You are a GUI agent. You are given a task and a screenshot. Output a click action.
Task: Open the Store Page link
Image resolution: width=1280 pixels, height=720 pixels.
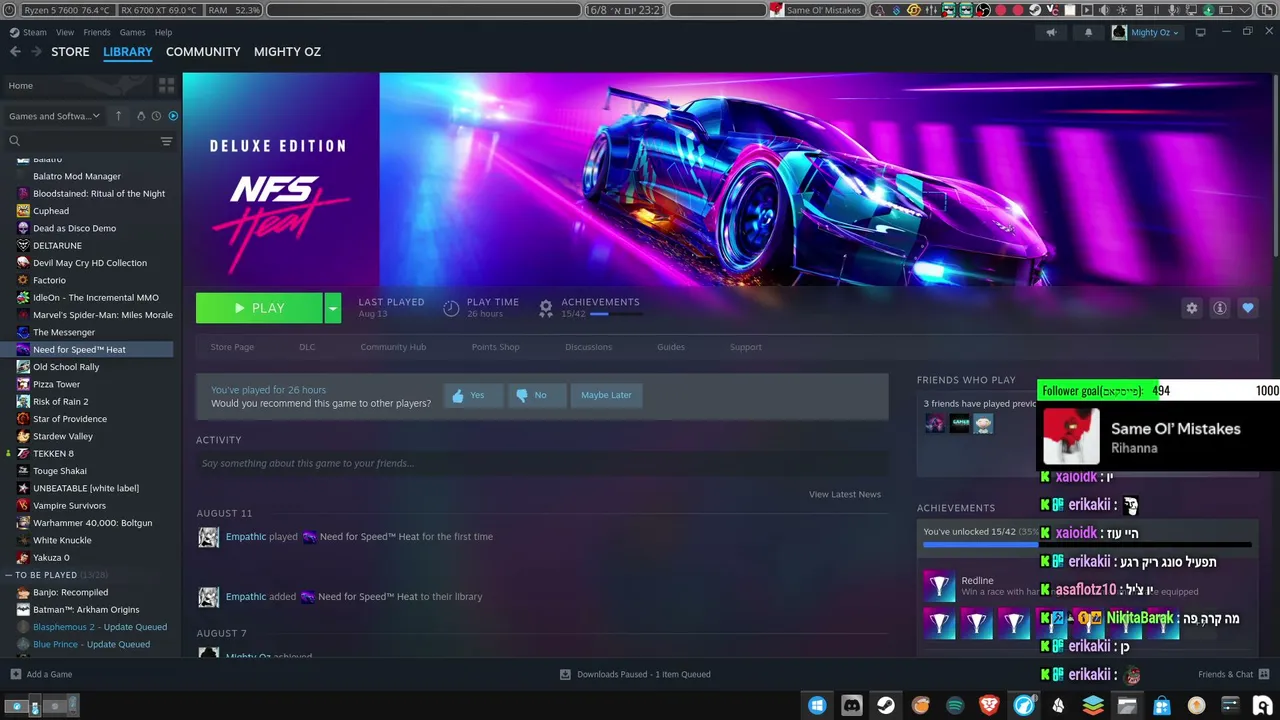[232, 347]
